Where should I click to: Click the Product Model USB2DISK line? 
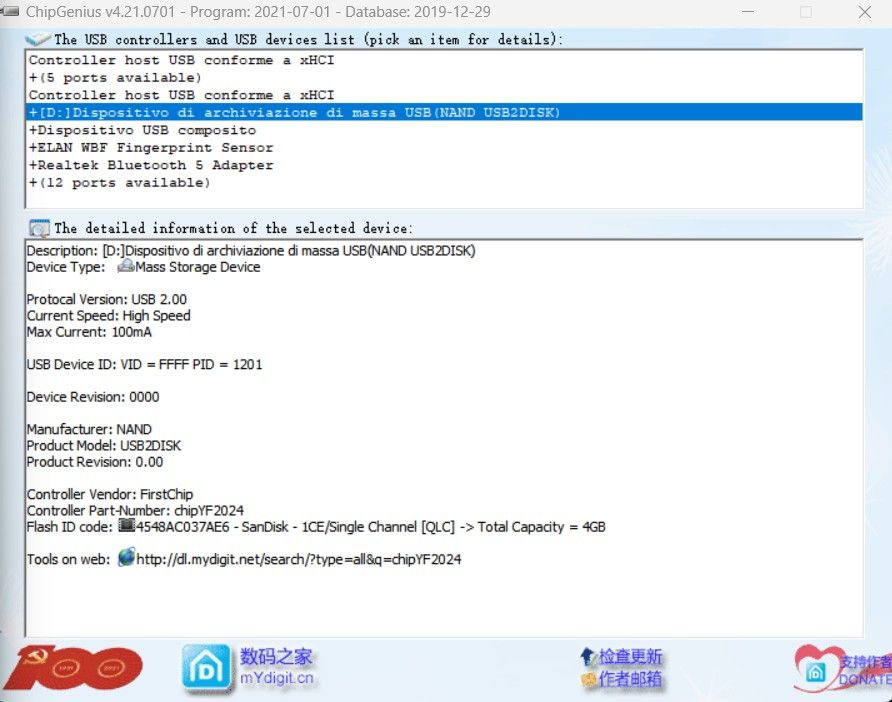pyautogui.click(x=104, y=445)
